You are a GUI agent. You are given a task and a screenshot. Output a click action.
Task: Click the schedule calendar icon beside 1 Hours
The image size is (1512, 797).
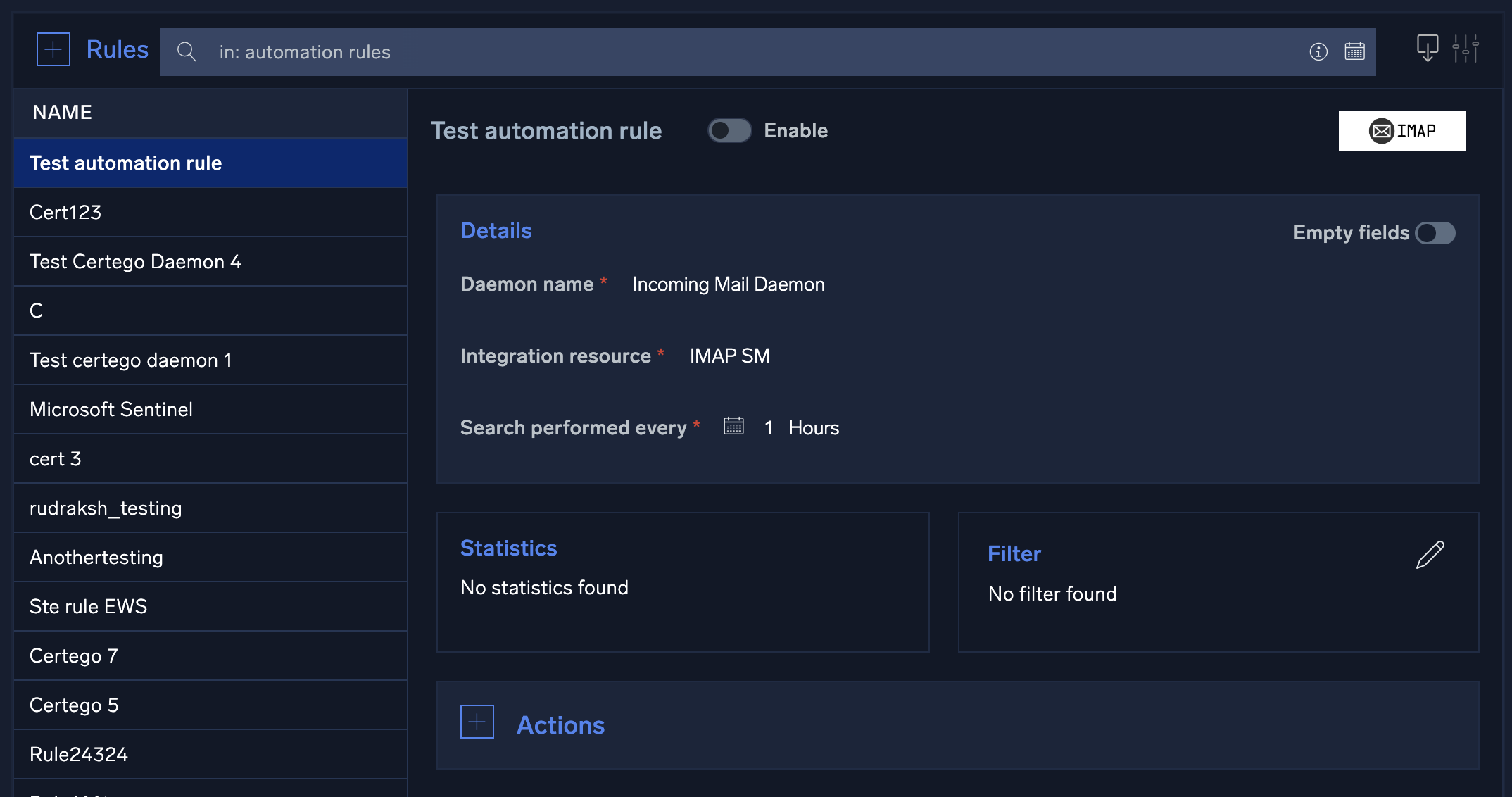[733, 426]
